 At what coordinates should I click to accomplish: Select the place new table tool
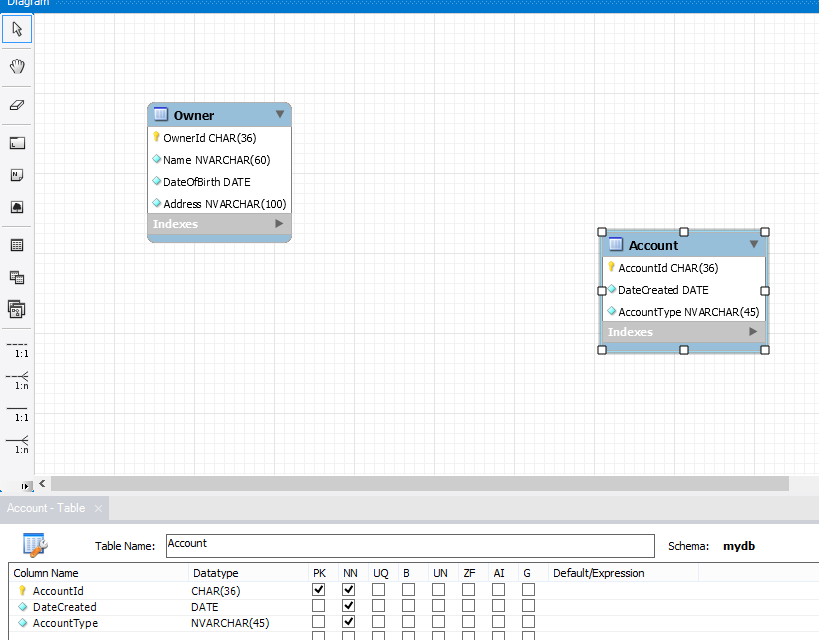click(17, 245)
